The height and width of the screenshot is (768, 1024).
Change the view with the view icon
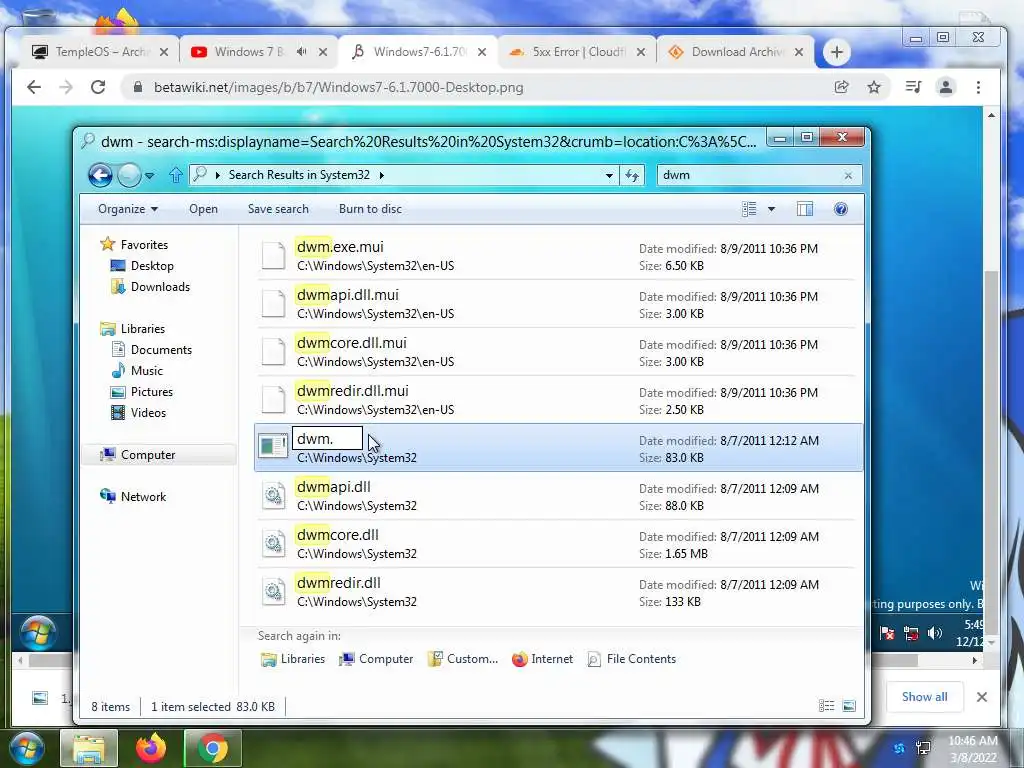tap(749, 209)
